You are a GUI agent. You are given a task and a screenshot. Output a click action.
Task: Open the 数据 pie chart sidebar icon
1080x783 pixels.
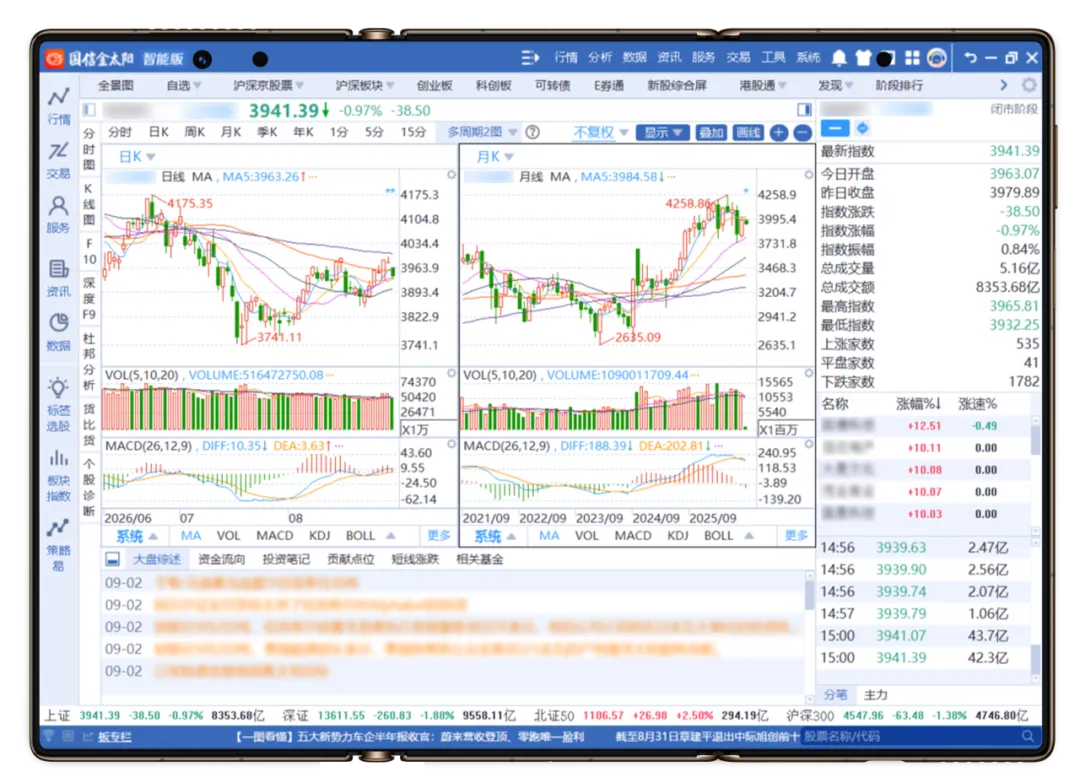pos(59,332)
